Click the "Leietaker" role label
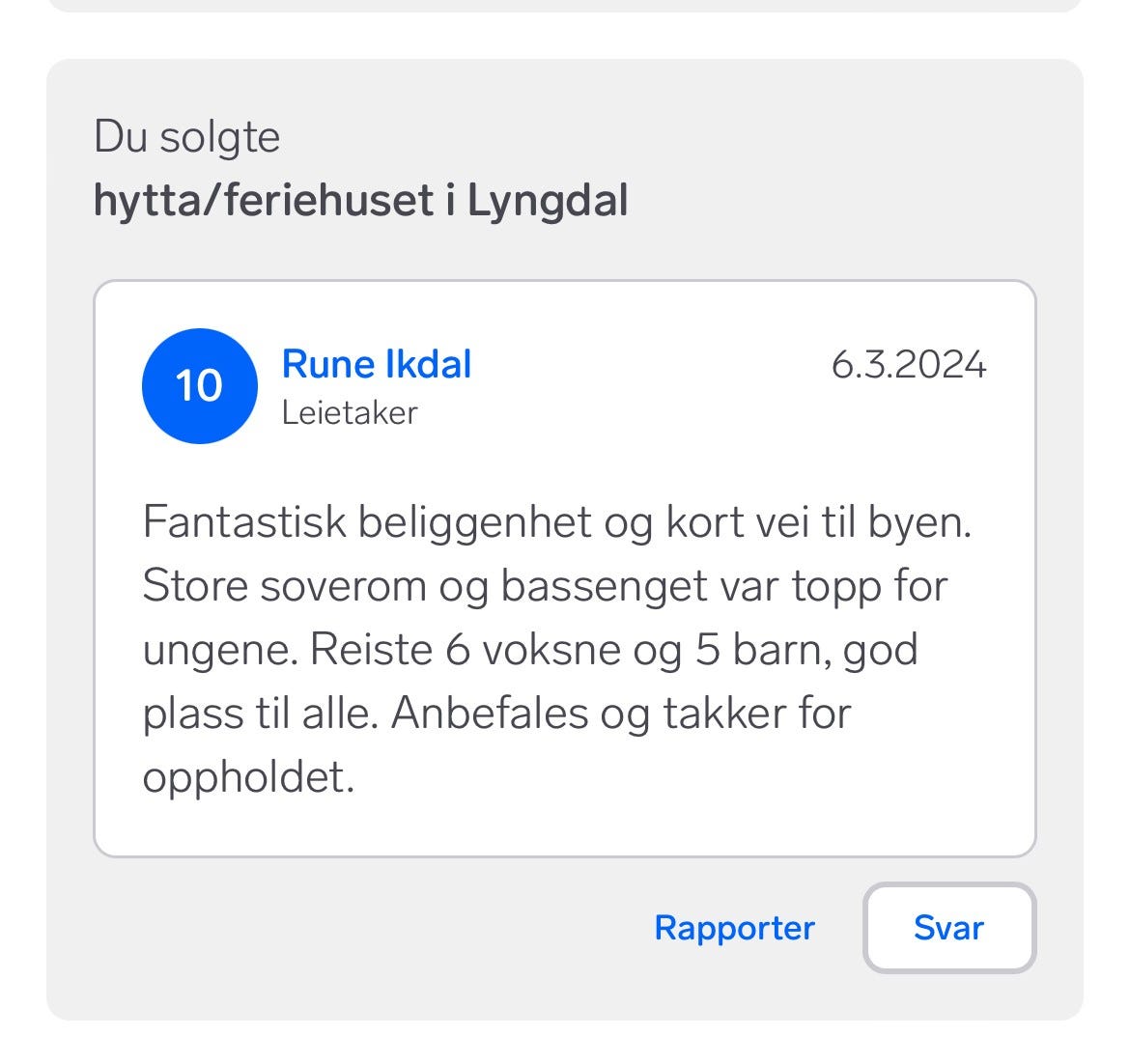The height and width of the screenshot is (1064, 1130). [350, 413]
